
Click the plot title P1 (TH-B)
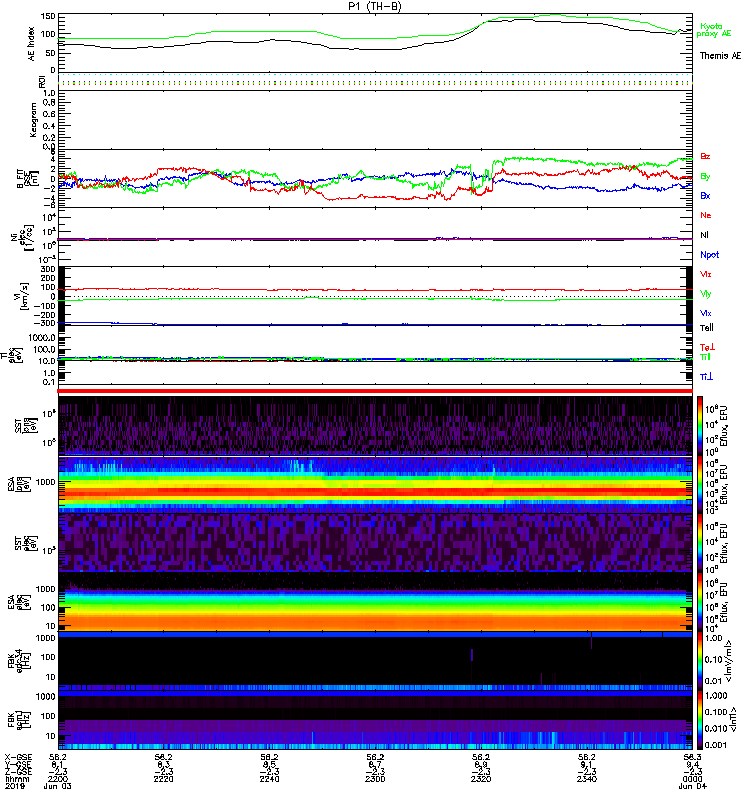click(374, 6)
